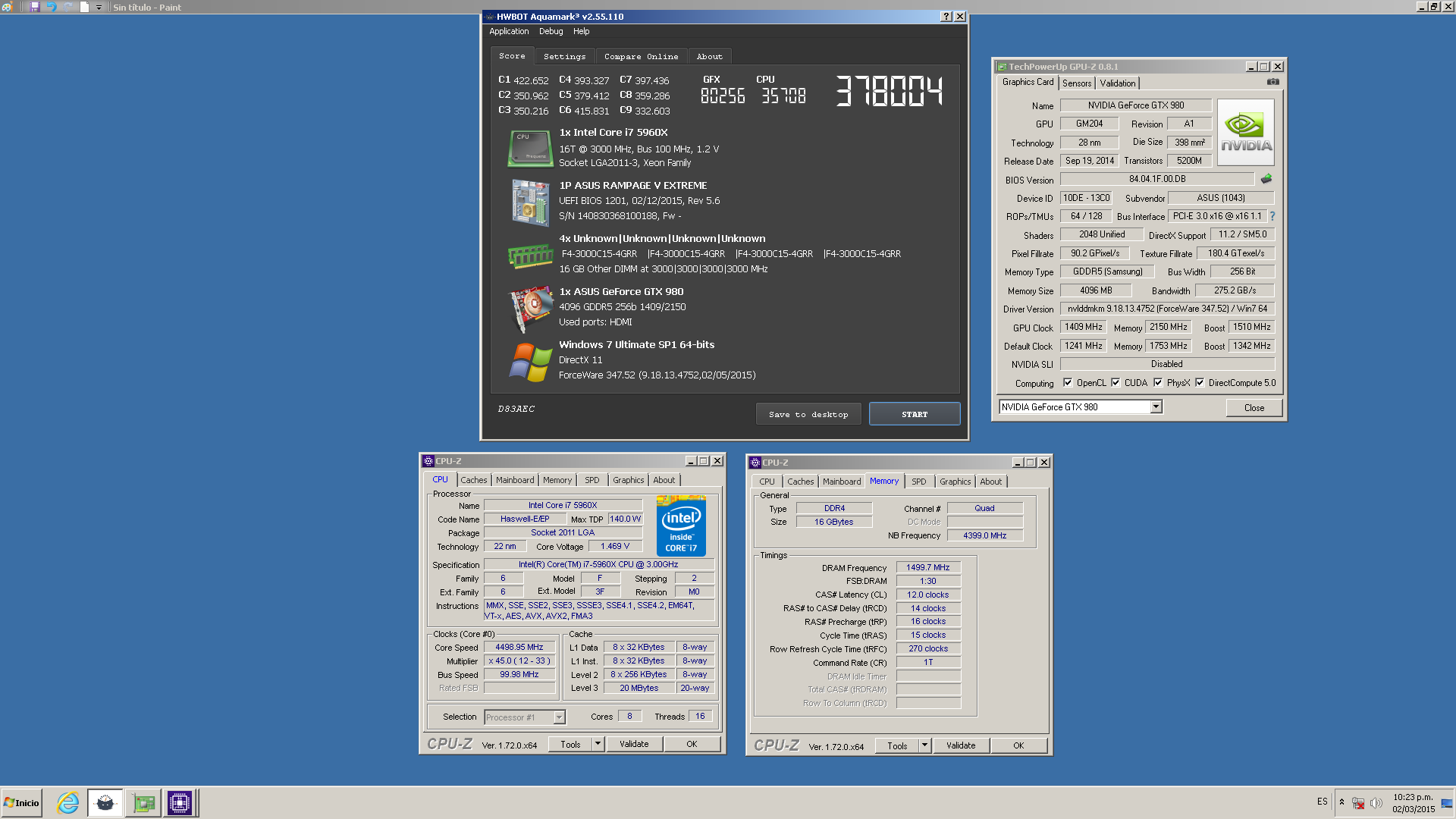Viewport: 1456px width, 819px height.
Task: Click the left CPU-Z window title icon
Action: coord(428,461)
